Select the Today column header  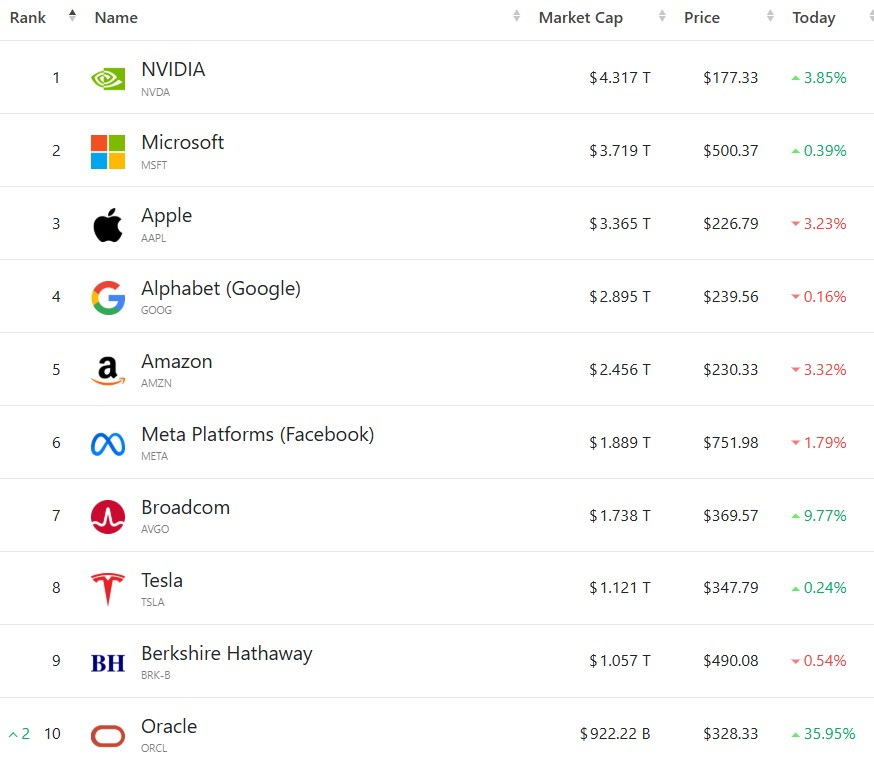pos(814,18)
